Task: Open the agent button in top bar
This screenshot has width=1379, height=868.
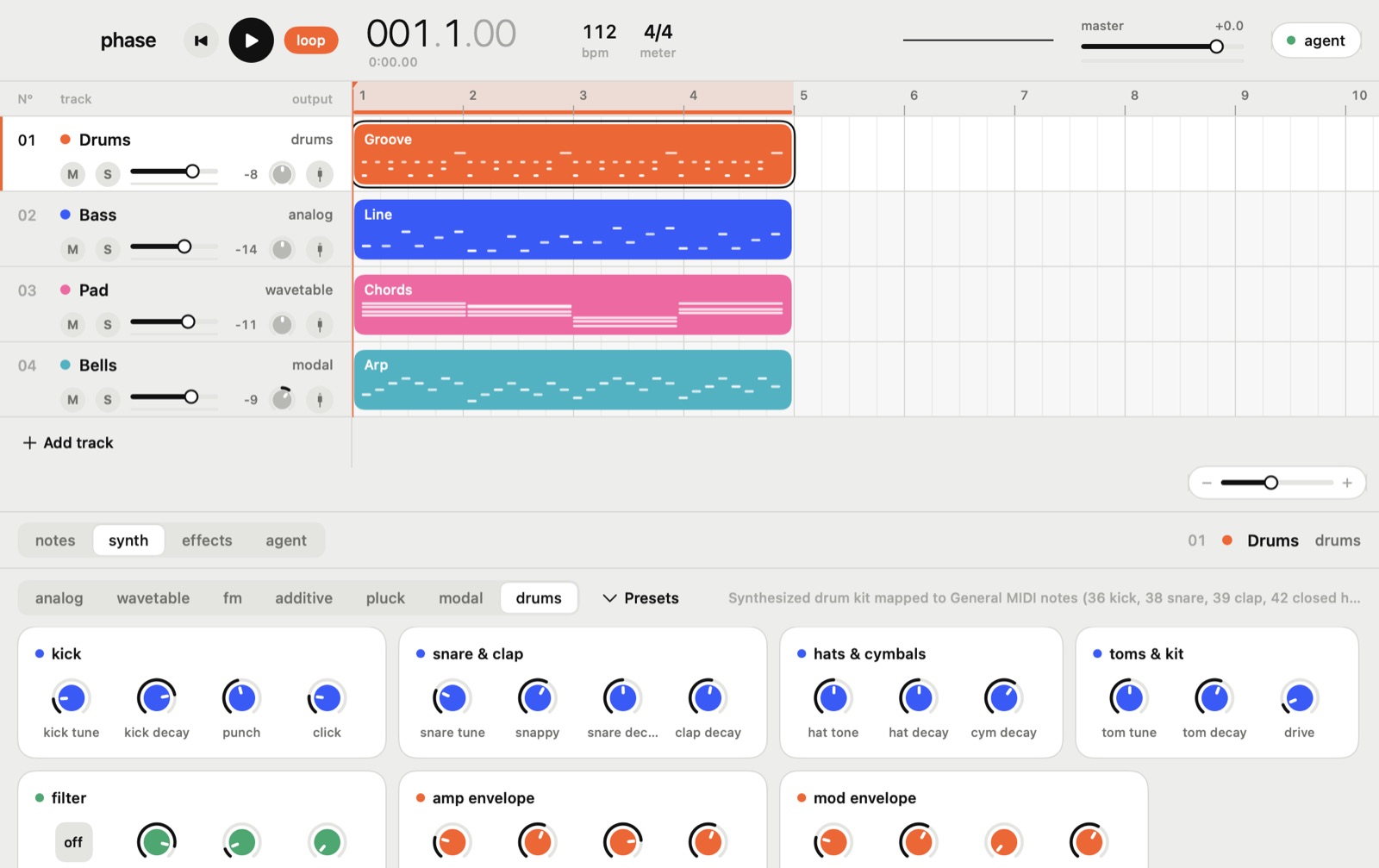Action: click(1316, 41)
